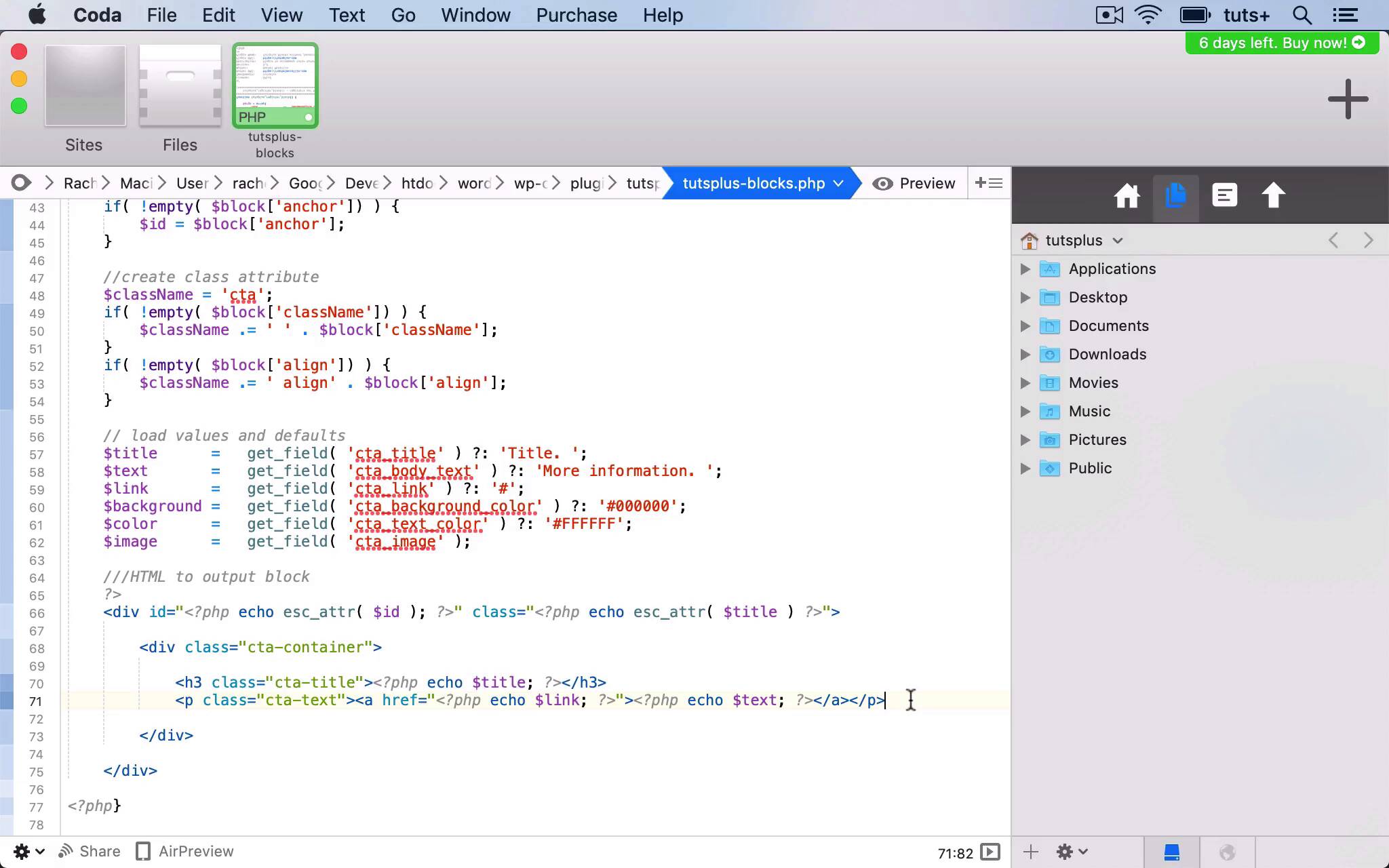Click the home icon in the file browser toolbar
1389x868 pixels.
tap(1127, 195)
